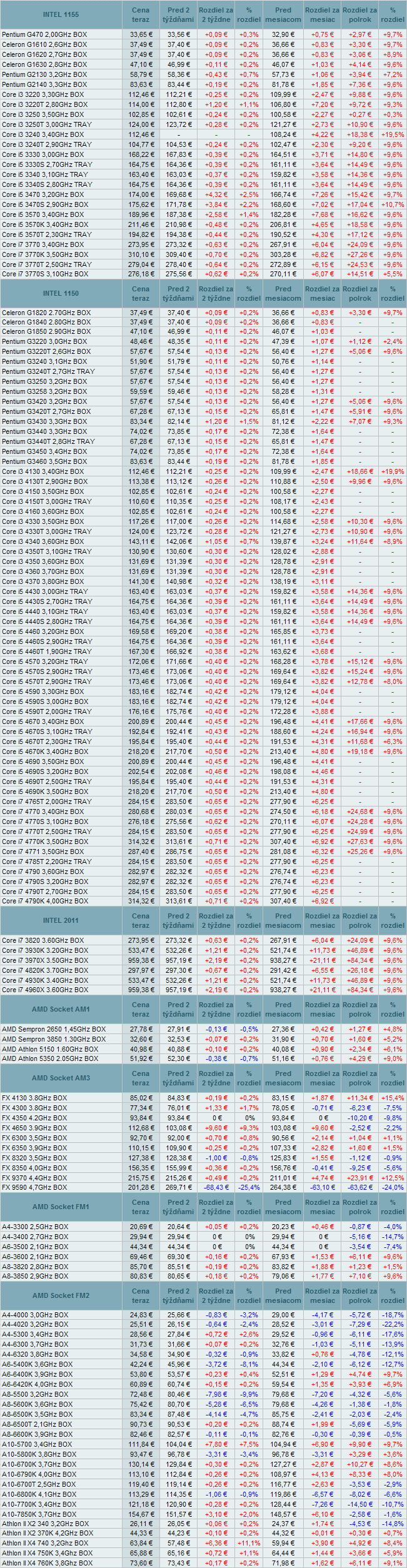Select the AMD Socket FM2 header
Screen dimensions: 407x1568
[x=61, y=1295]
